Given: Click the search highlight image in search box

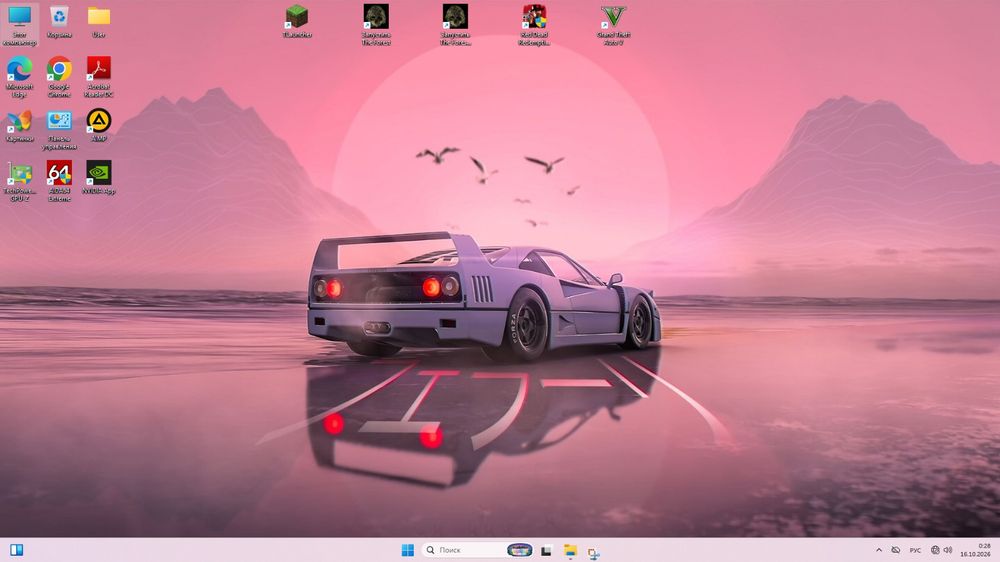Looking at the screenshot, I should 519,550.
